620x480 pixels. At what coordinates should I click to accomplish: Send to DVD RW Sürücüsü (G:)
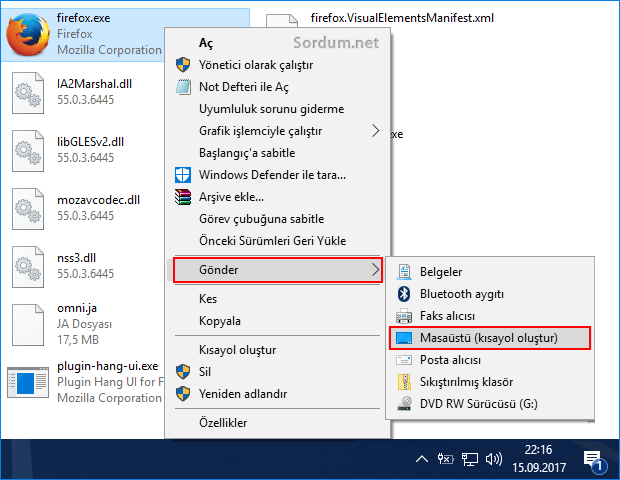(490, 404)
